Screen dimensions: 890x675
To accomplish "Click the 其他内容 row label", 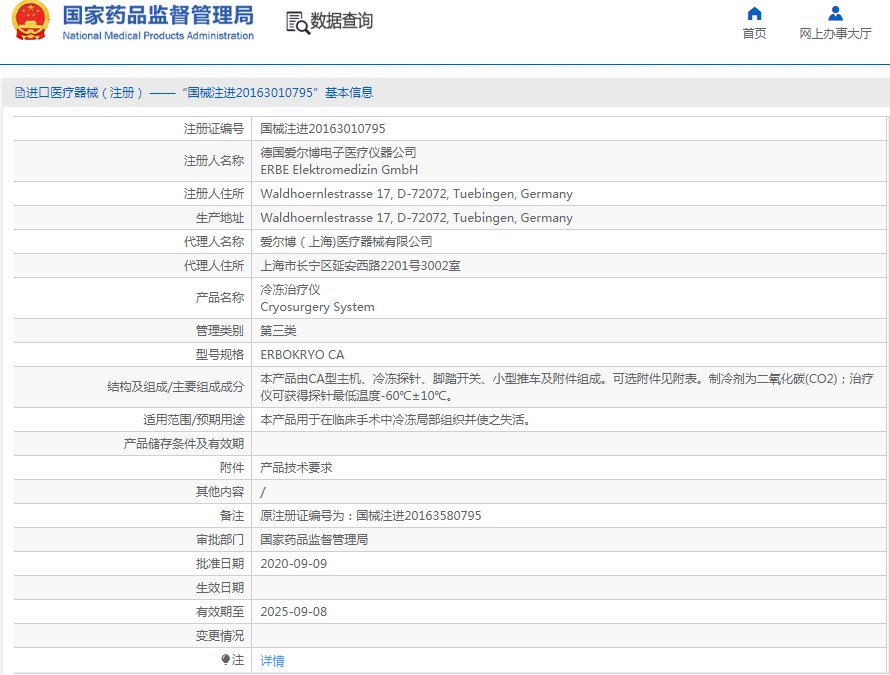I will point(220,492).
